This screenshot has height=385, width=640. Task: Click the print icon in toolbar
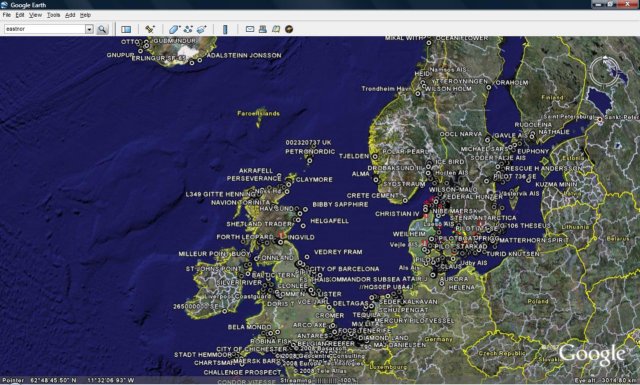tap(263, 29)
